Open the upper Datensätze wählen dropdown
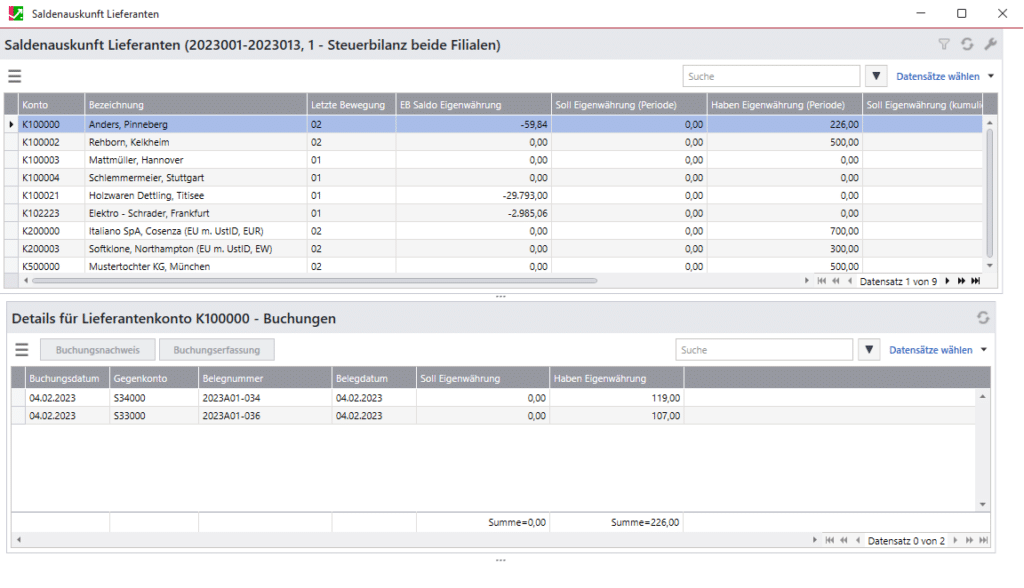The width and height of the screenshot is (1024, 588). (945, 76)
